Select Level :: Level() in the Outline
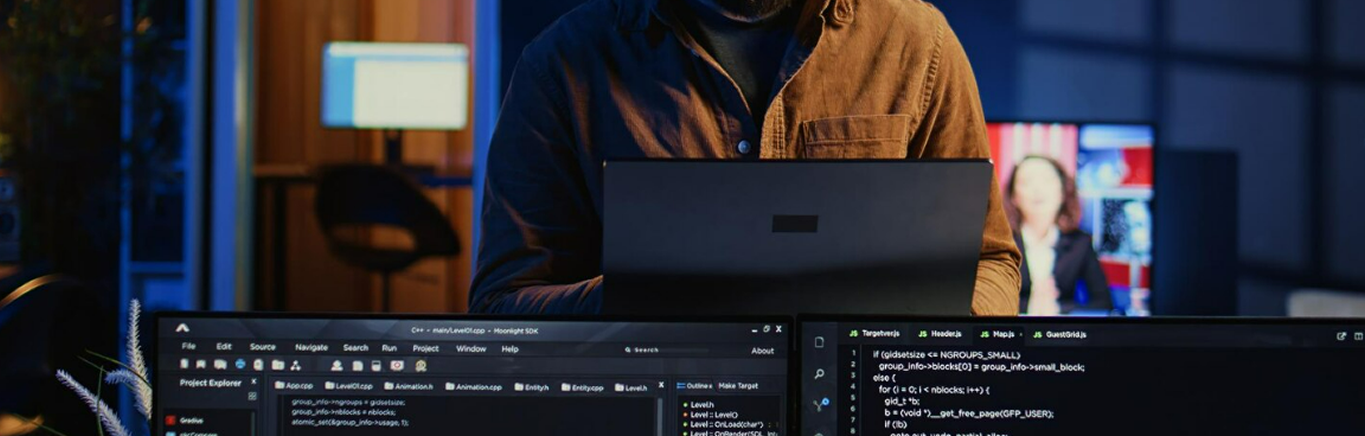Viewport: 1365px width, 436px height. [712, 415]
